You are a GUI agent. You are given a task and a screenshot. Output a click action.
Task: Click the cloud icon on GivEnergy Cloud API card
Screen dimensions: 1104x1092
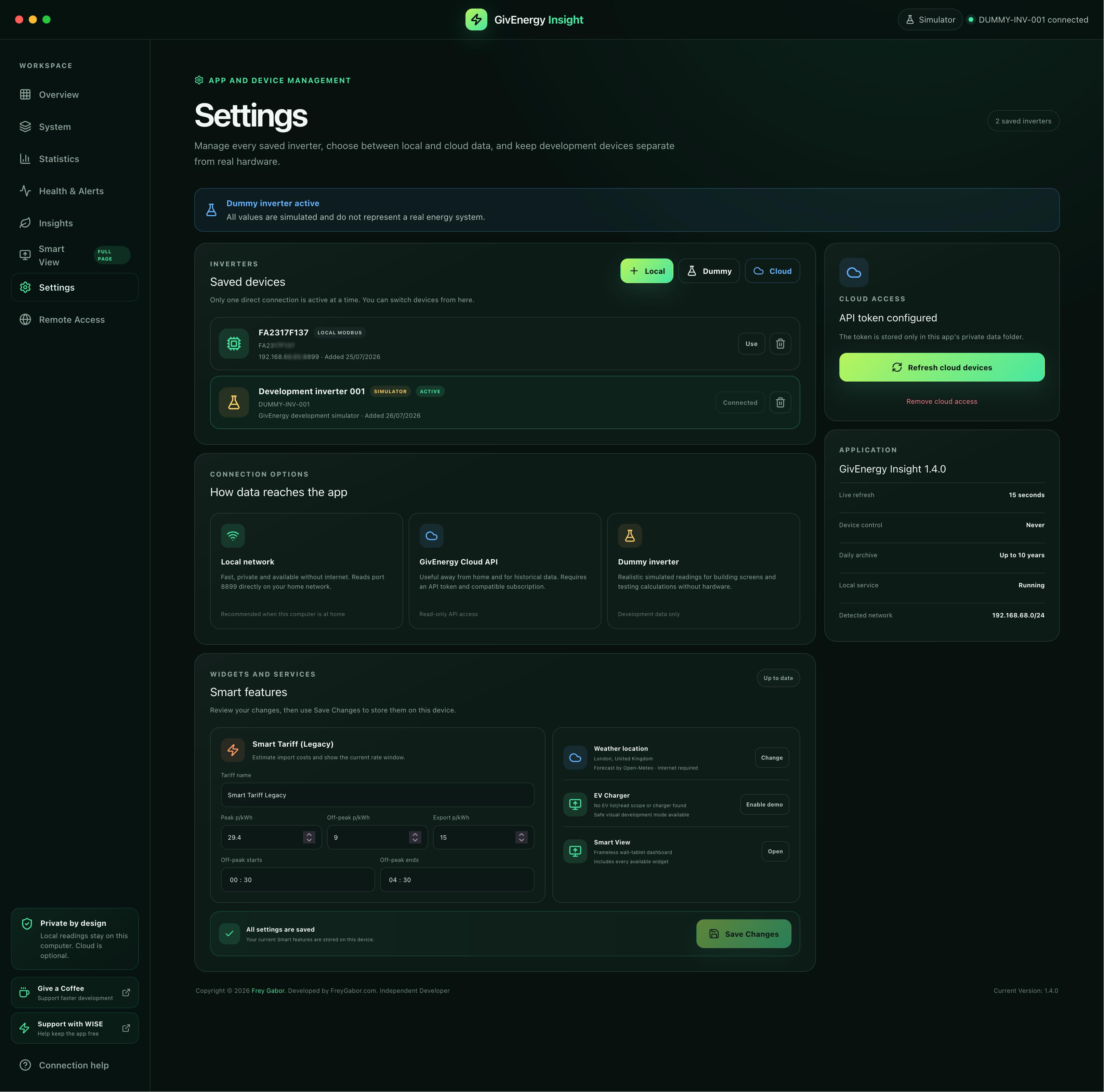tap(431, 536)
